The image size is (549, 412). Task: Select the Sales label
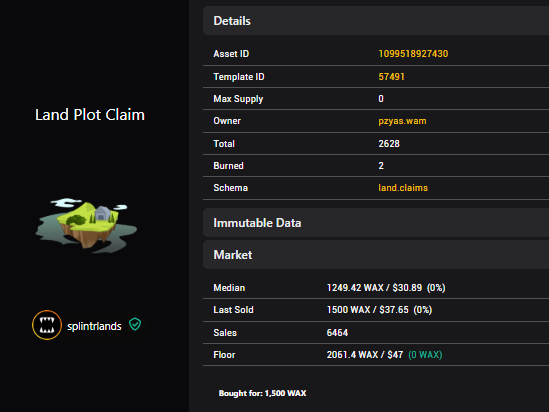click(x=225, y=333)
